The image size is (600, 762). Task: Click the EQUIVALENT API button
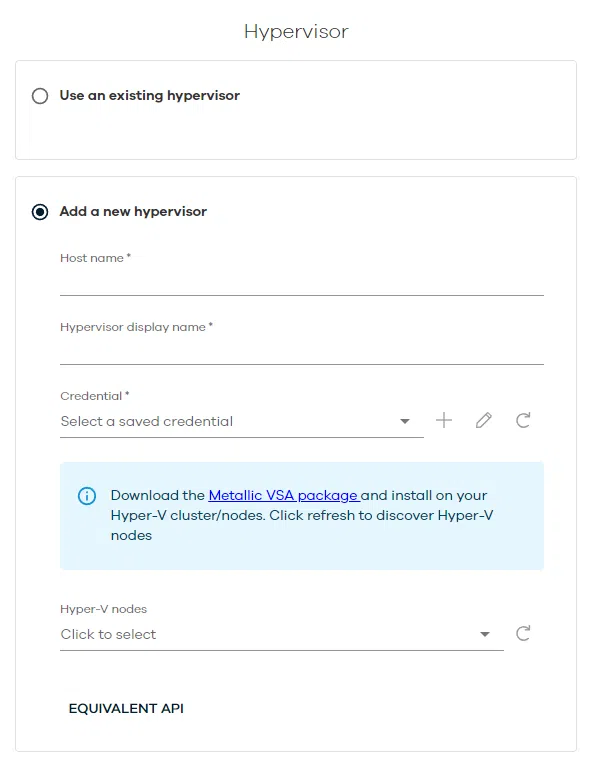pyautogui.click(x=126, y=709)
